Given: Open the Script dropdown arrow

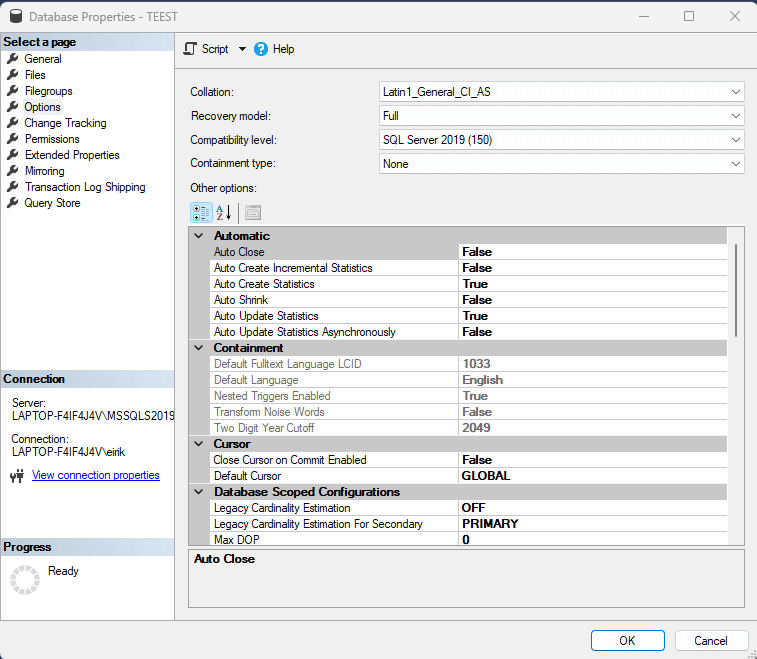Looking at the screenshot, I should tap(242, 49).
